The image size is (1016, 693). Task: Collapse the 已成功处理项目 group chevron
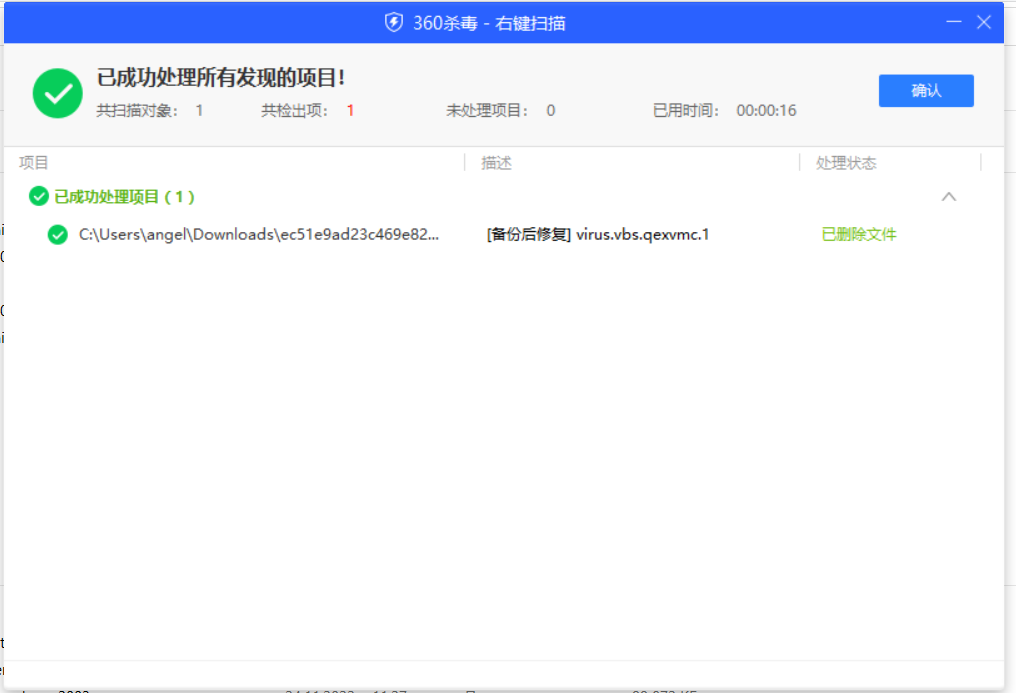pos(949,196)
